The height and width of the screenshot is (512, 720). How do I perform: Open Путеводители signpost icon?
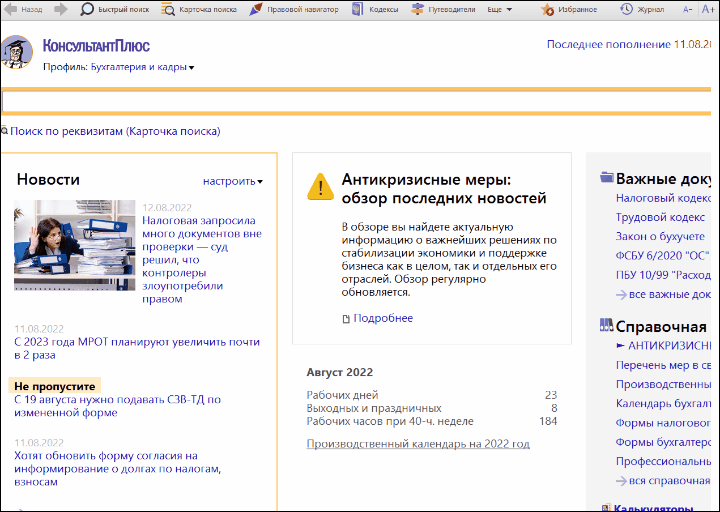pos(417,9)
